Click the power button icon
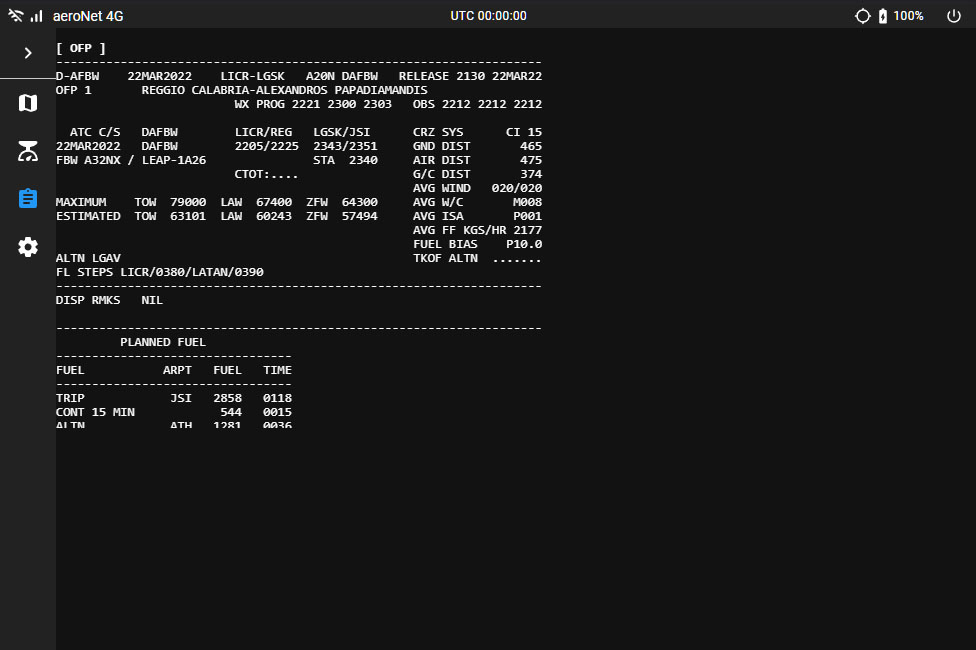The height and width of the screenshot is (650, 976). point(953,16)
